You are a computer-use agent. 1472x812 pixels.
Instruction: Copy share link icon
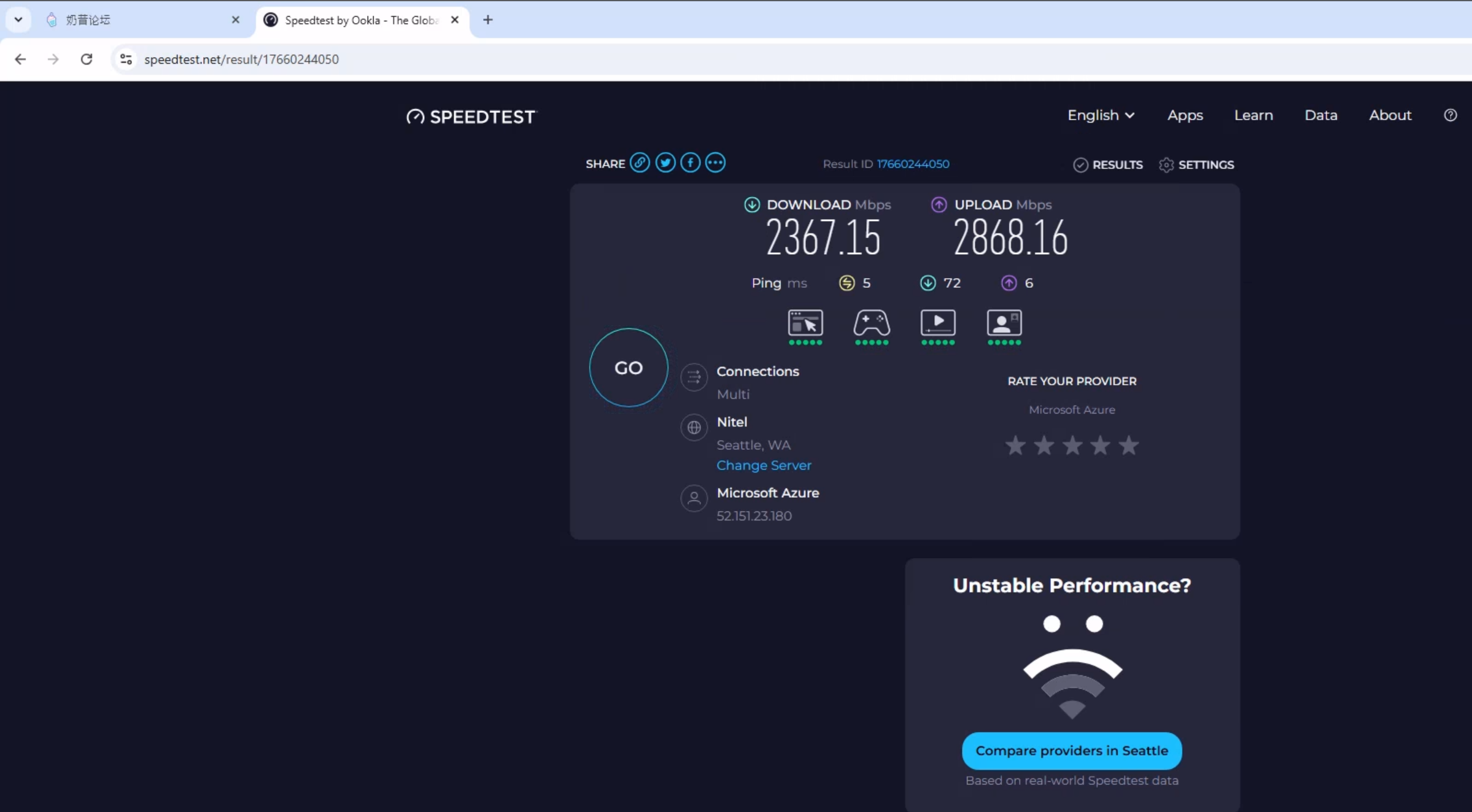640,163
